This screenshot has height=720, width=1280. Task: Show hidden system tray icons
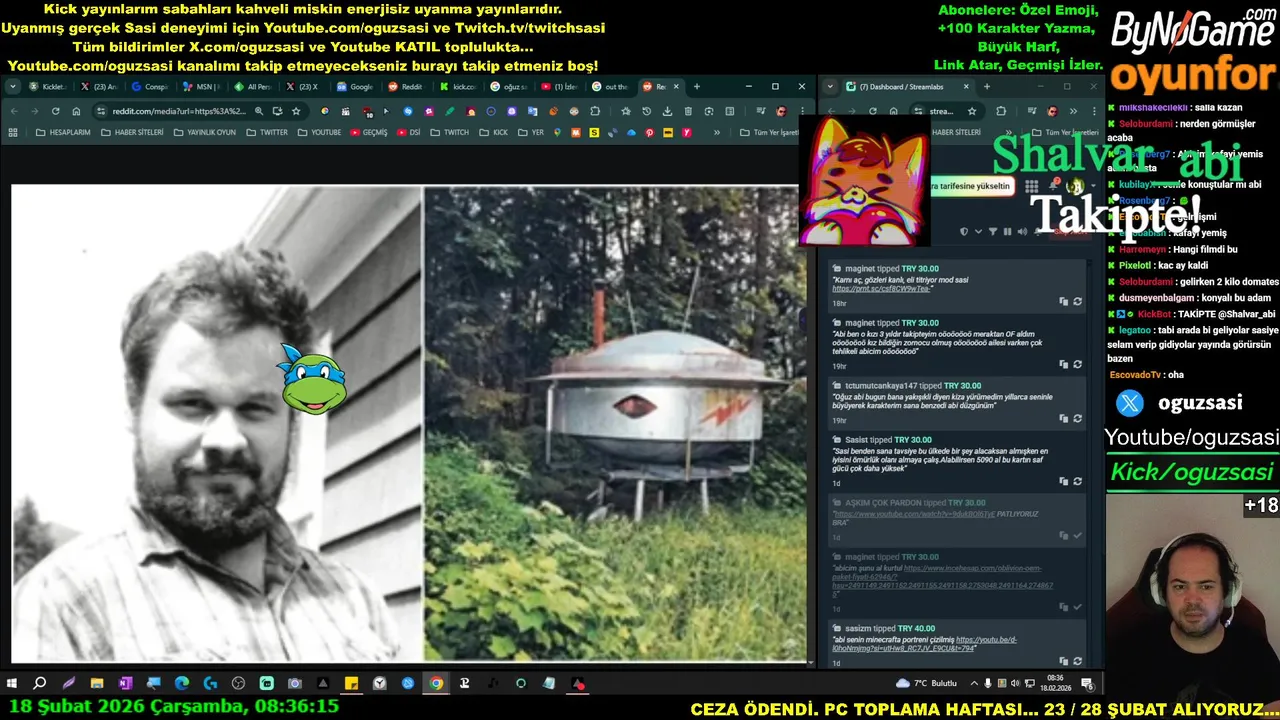point(974,684)
